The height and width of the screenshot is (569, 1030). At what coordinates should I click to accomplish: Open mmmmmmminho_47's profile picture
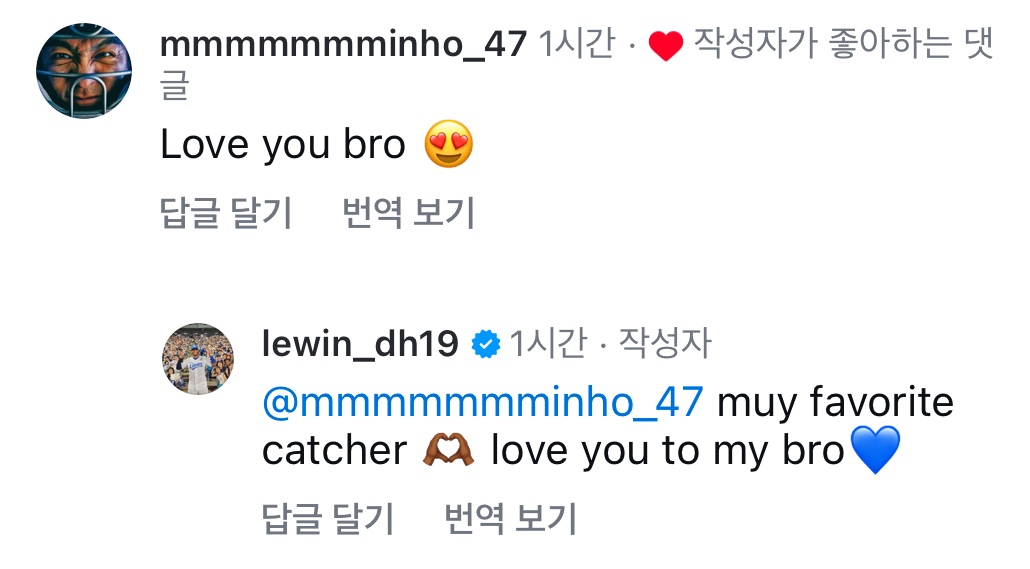[84, 71]
